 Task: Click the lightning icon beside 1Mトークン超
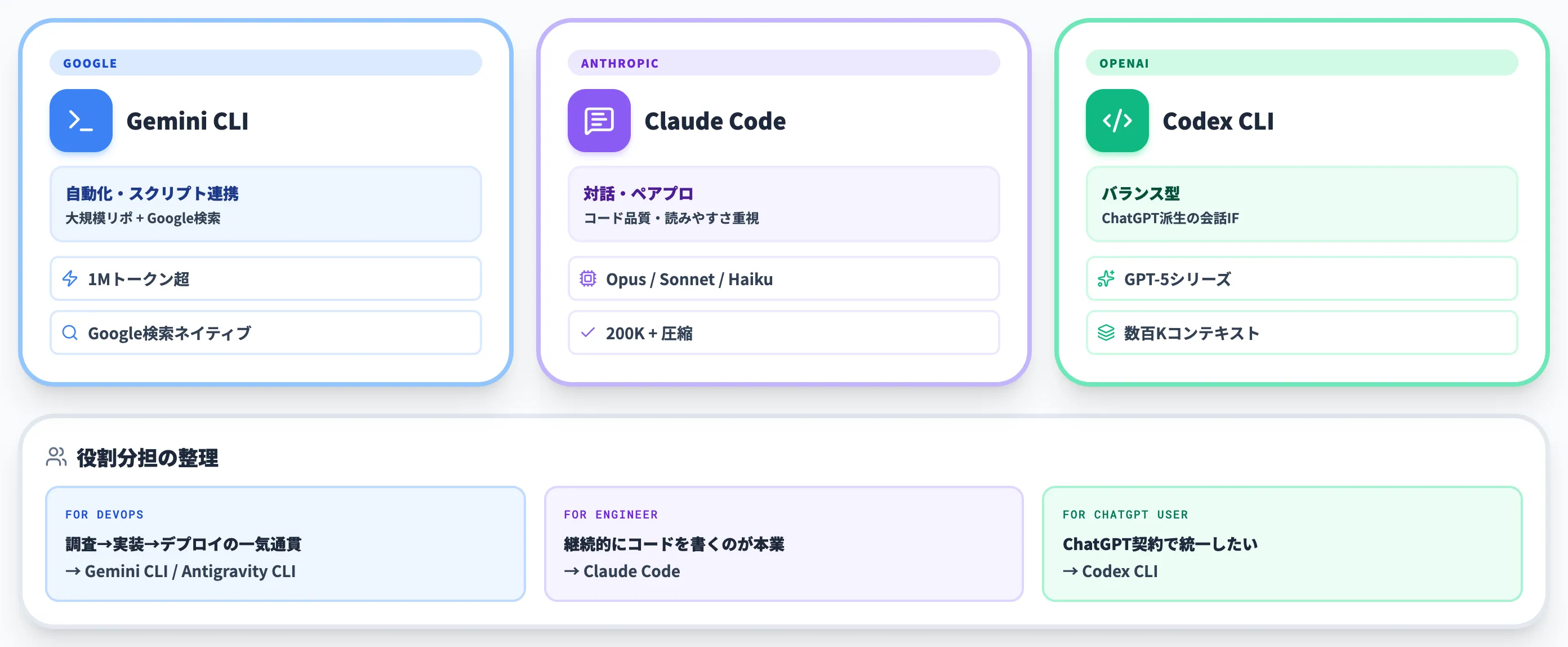(x=70, y=278)
